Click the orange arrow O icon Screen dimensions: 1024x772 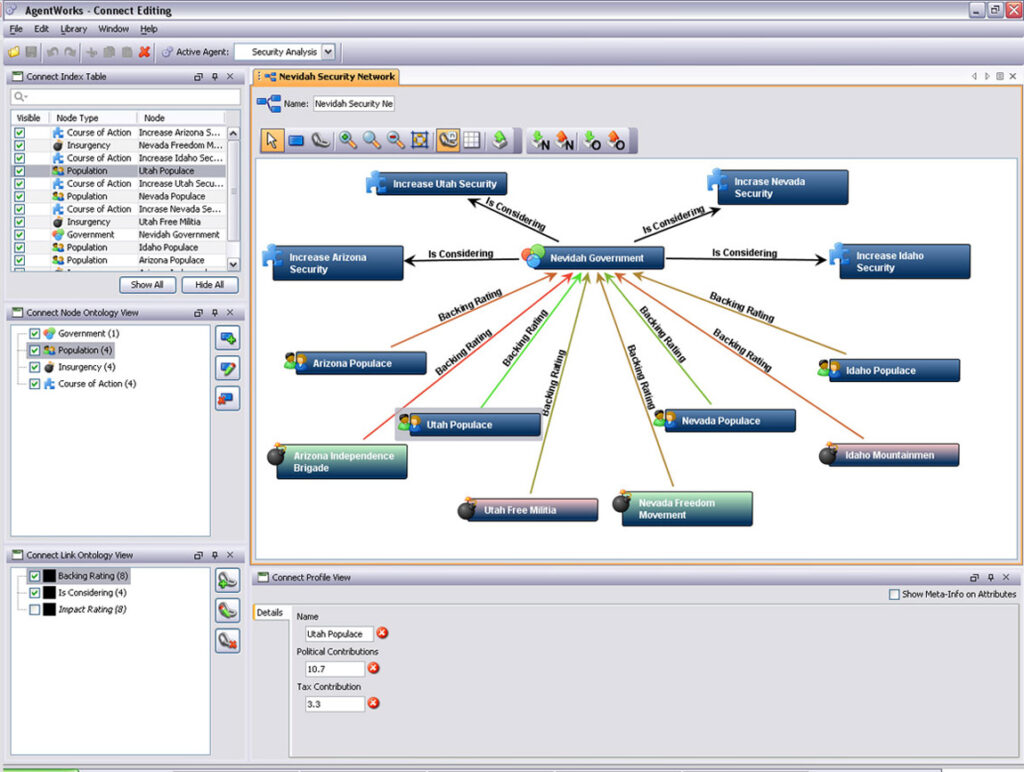tap(616, 140)
